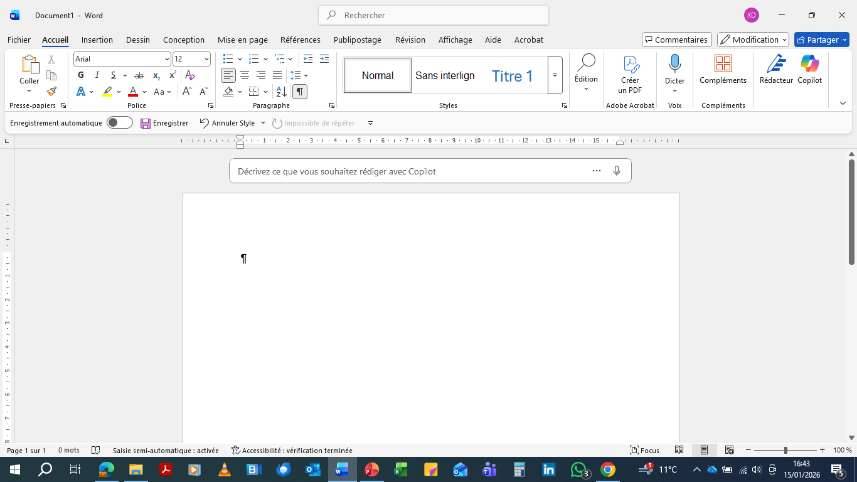Open the Compléments add-ins icon
The image size is (857, 482).
(x=722, y=65)
